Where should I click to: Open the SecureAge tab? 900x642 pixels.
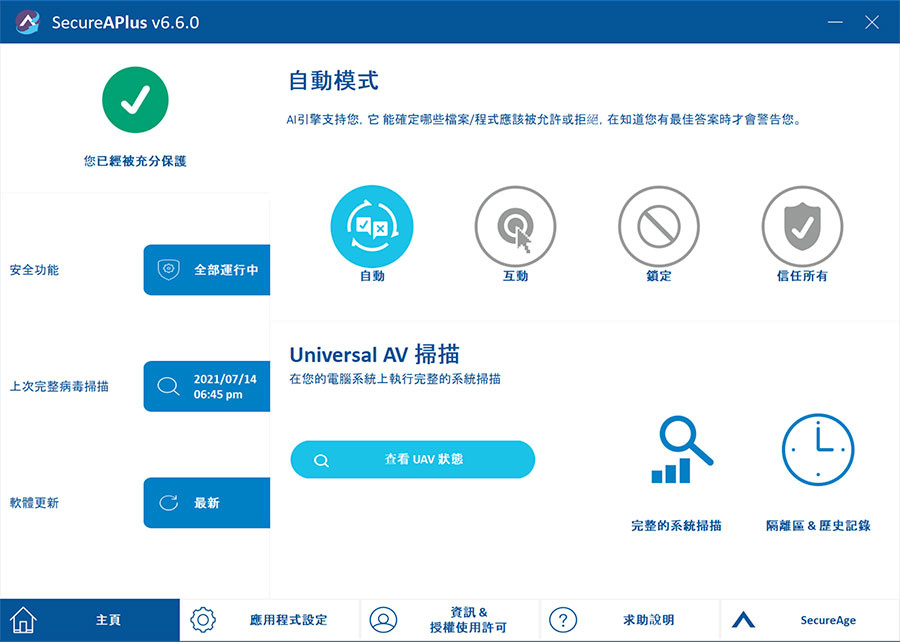810,620
